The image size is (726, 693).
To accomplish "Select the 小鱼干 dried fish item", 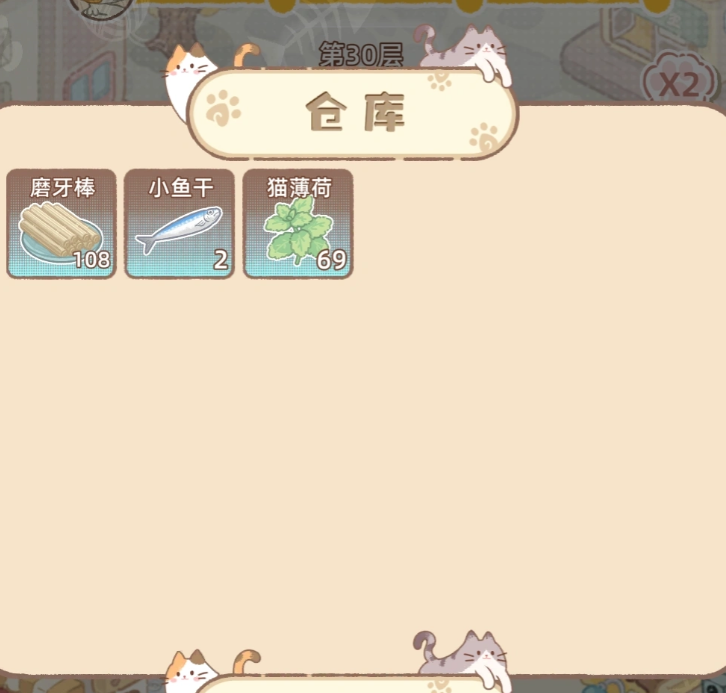I will [180, 224].
